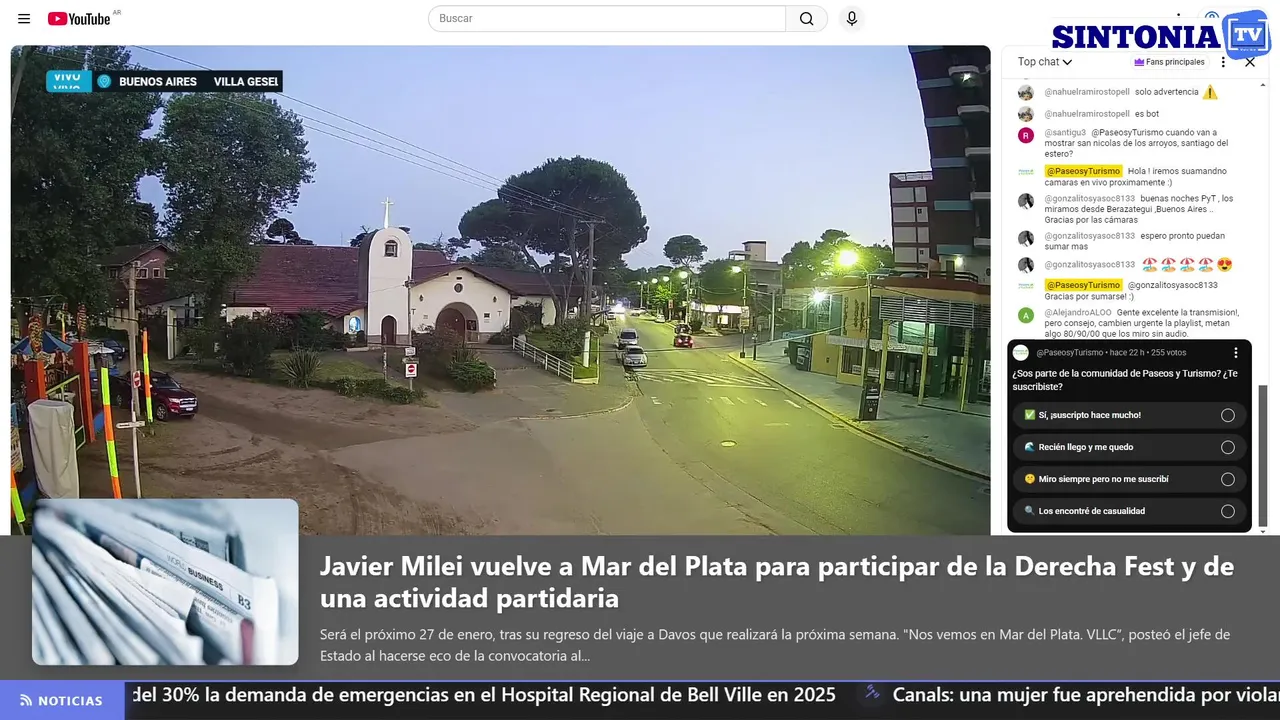This screenshot has height=720, width=1280.
Task: Open the Fans principales button
Action: tap(1169, 62)
